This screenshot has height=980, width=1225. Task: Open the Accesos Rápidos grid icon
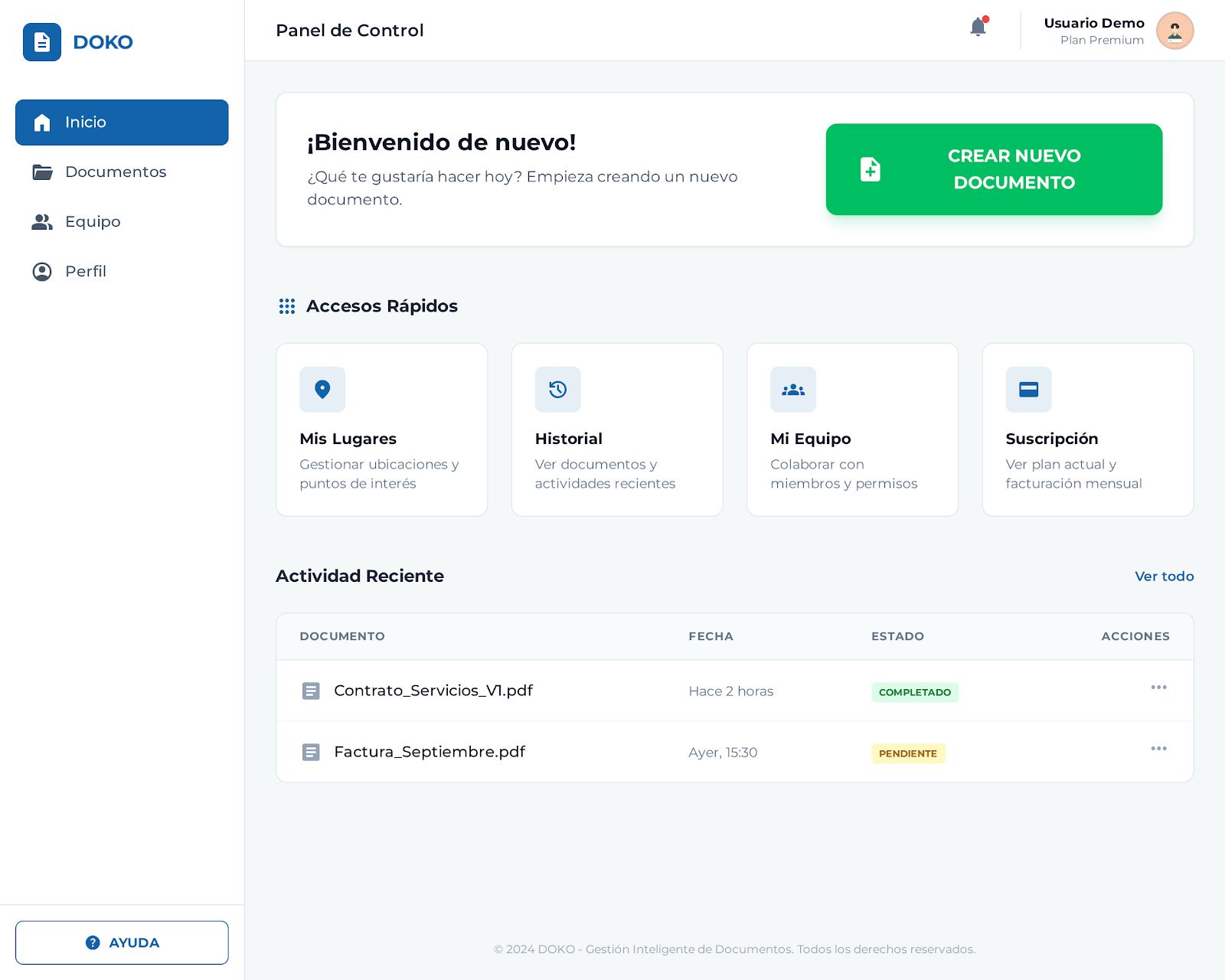(286, 306)
